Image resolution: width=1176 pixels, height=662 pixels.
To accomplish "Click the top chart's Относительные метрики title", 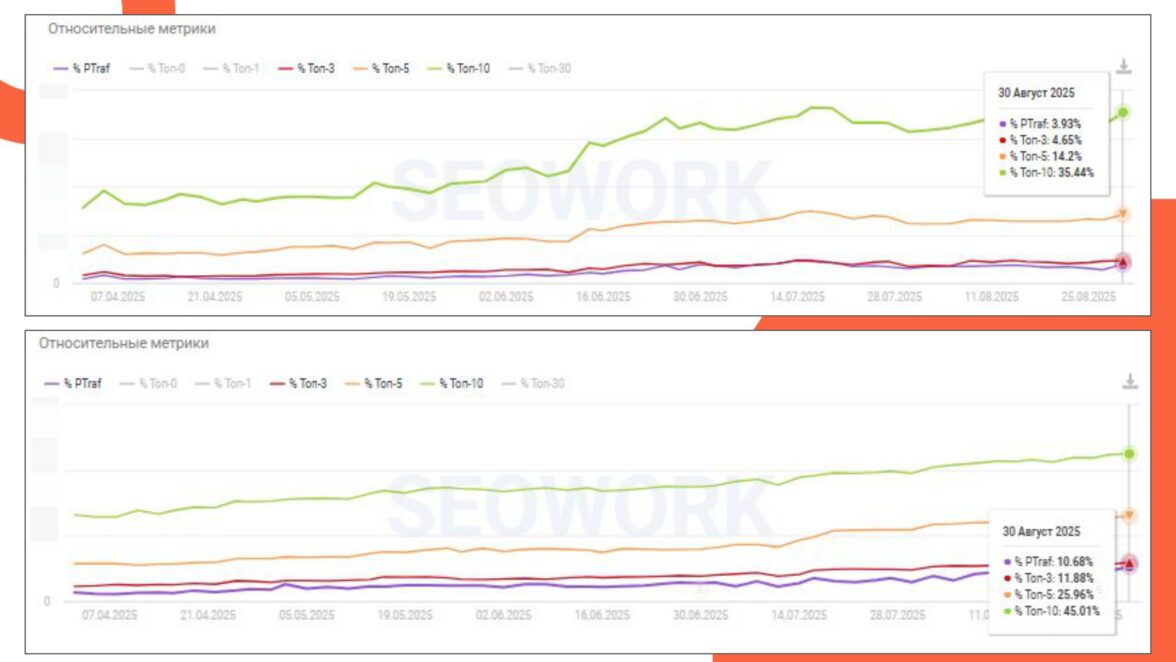I will (132, 30).
